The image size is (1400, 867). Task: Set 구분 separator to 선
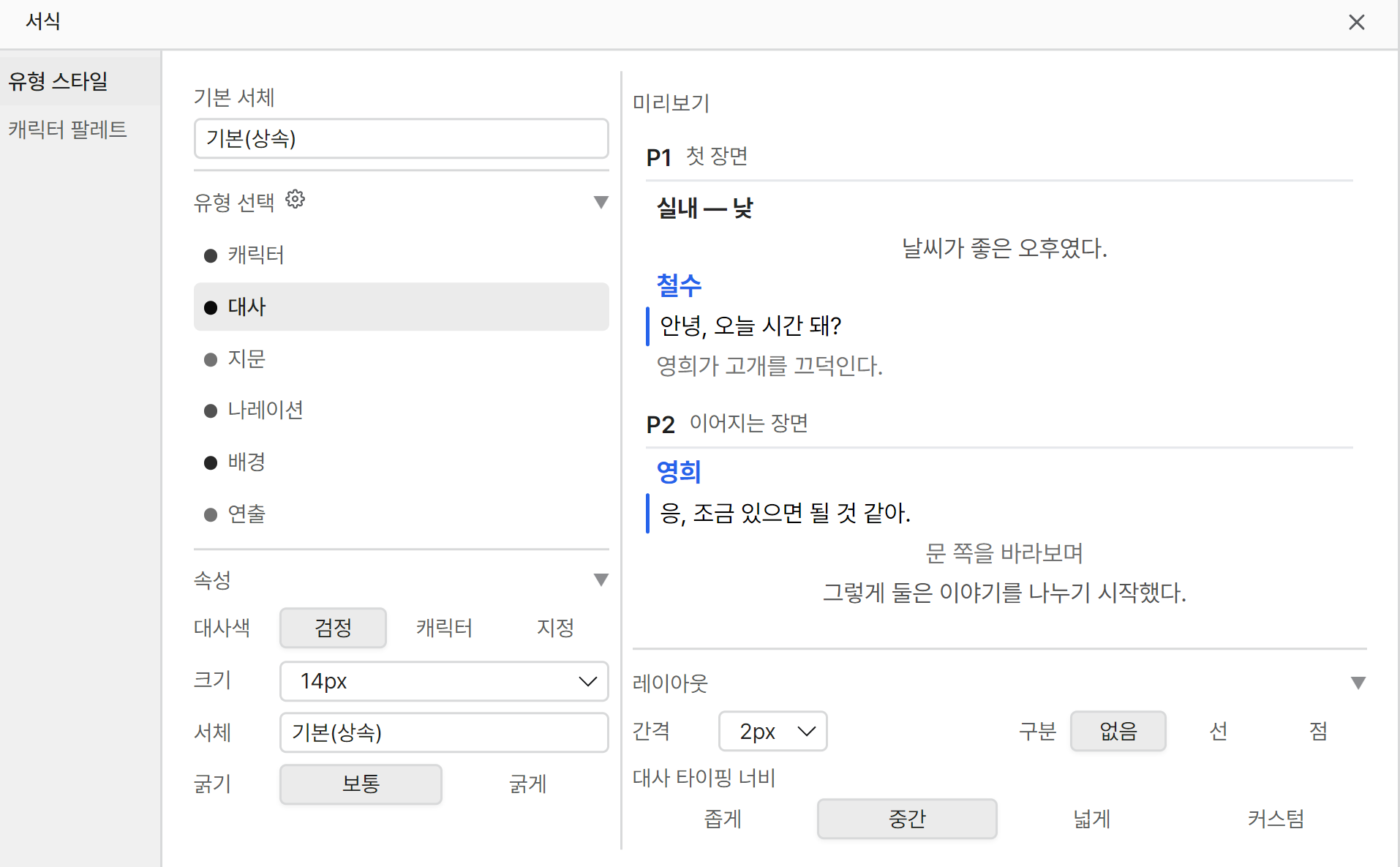1219,731
